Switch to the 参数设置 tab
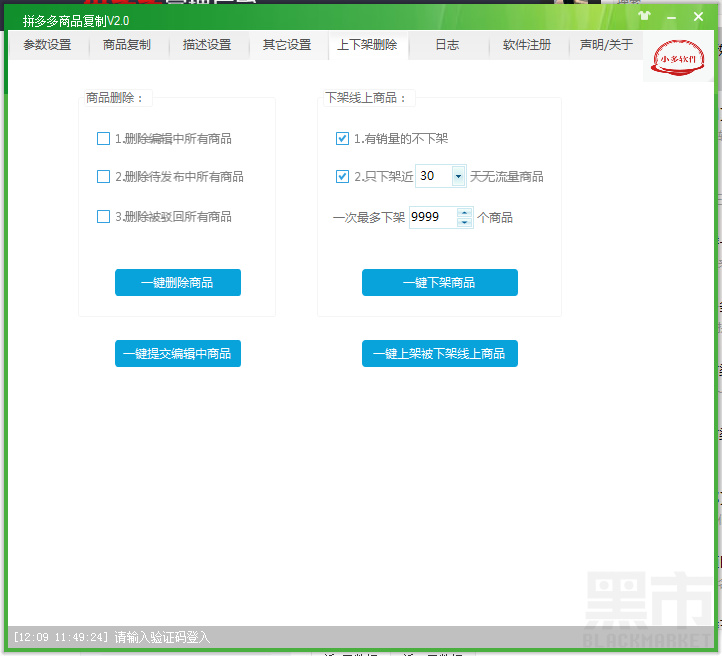 48,45
